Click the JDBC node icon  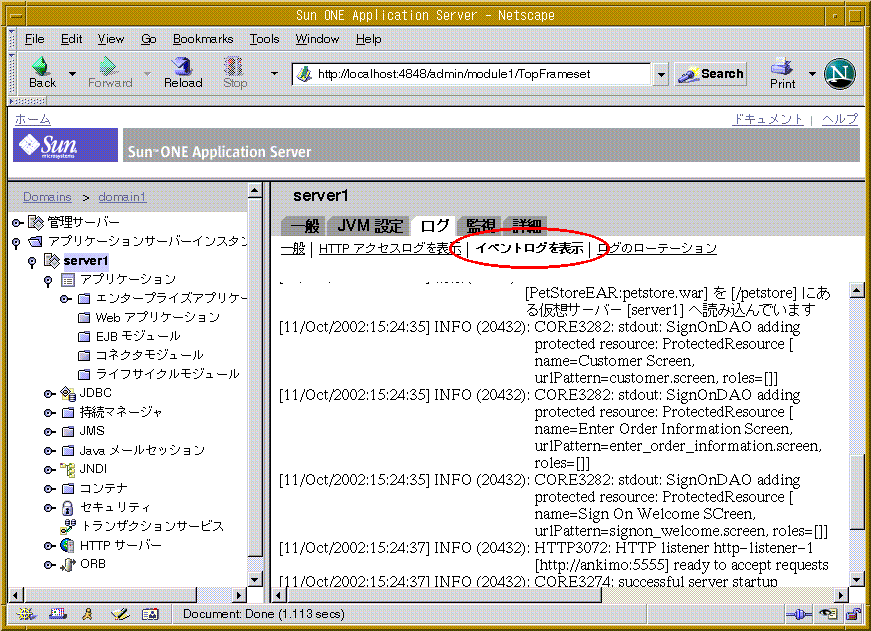(x=68, y=393)
